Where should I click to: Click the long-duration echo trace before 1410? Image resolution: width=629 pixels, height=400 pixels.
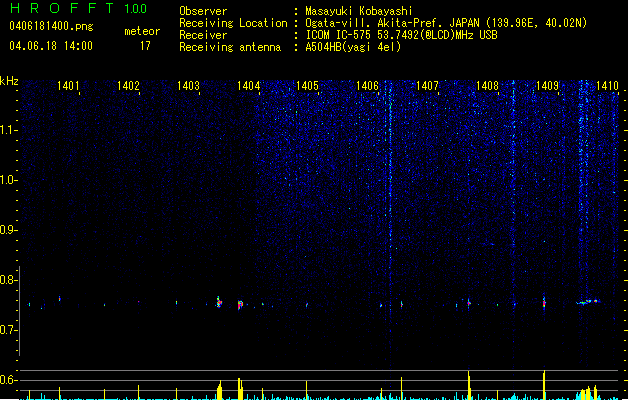click(588, 302)
